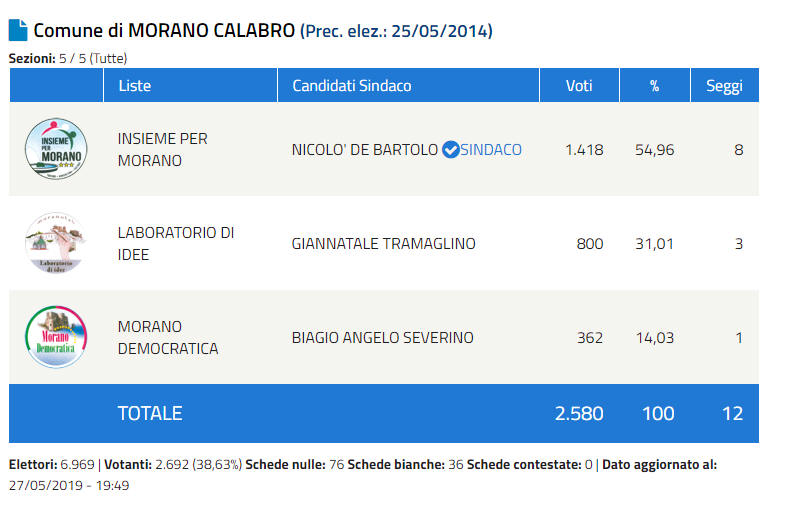Click the TOTALE row label

150,413
